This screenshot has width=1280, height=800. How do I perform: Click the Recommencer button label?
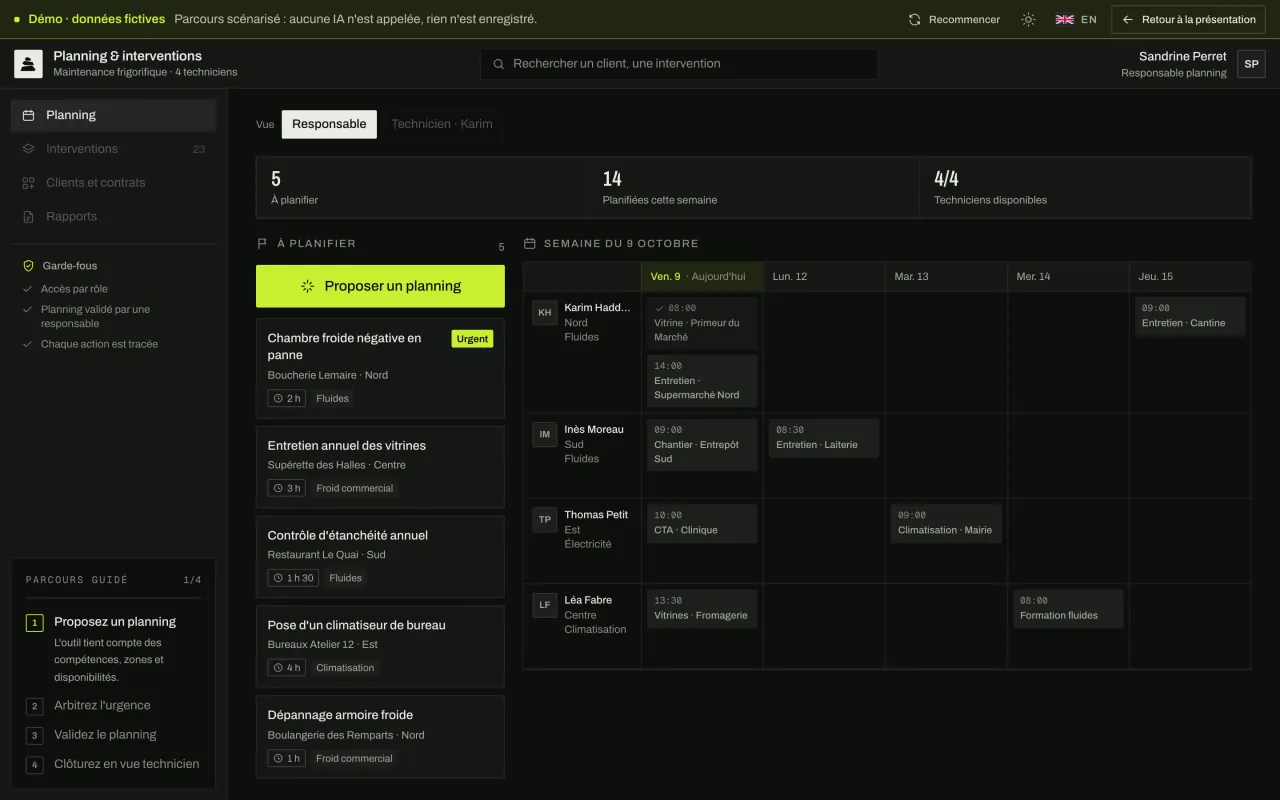click(x=964, y=19)
